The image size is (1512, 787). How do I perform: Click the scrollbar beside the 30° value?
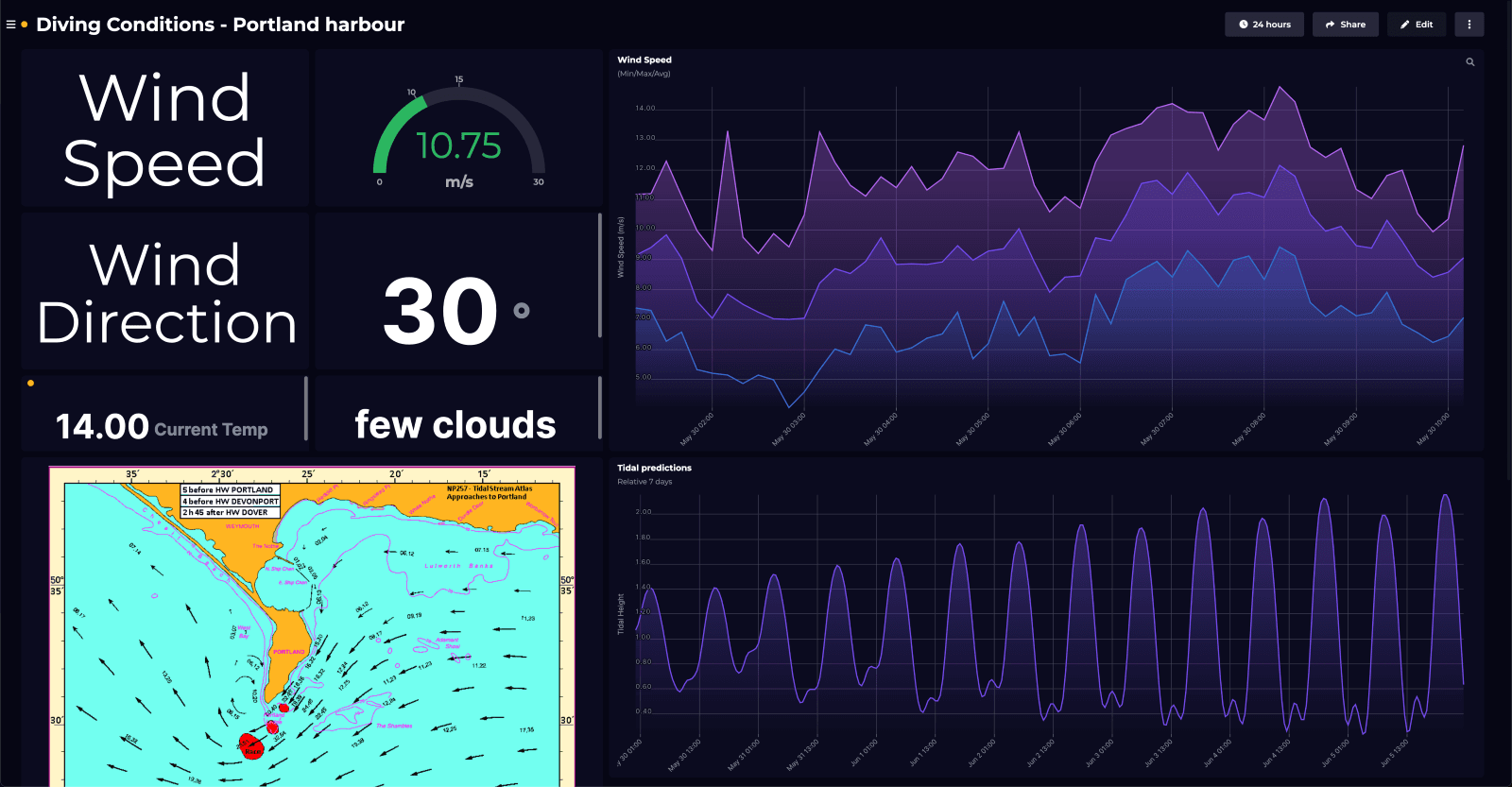600,275
